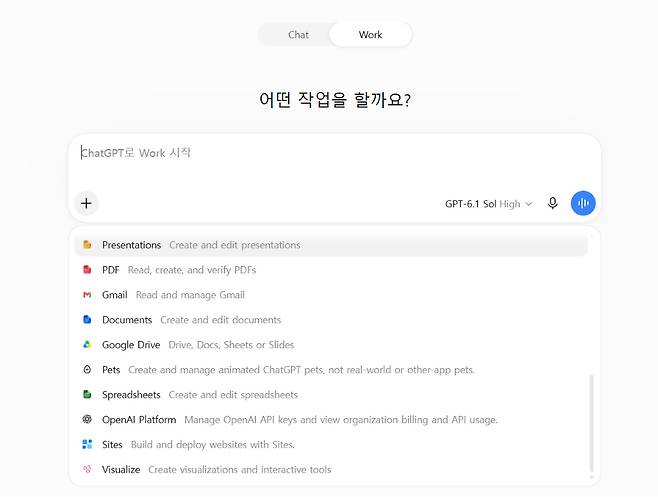Click the Pets icon
This screenshot has height=497, width=658.
click(87, 369)
